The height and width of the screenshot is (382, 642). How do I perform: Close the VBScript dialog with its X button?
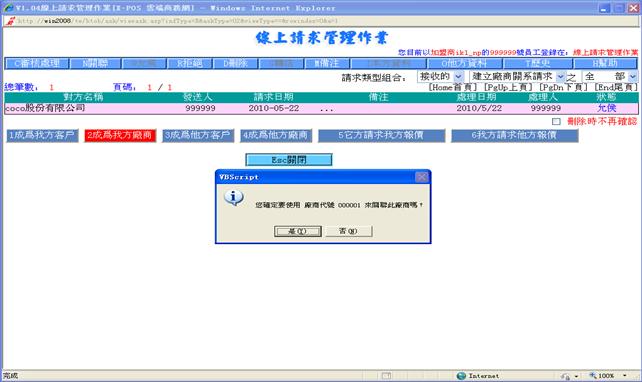point(421,177)
